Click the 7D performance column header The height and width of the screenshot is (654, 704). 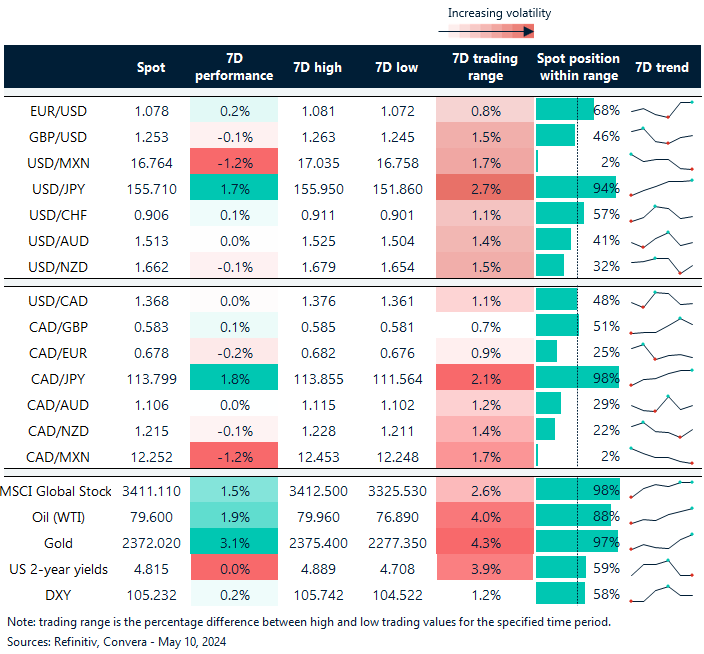[x=233, y=67]
